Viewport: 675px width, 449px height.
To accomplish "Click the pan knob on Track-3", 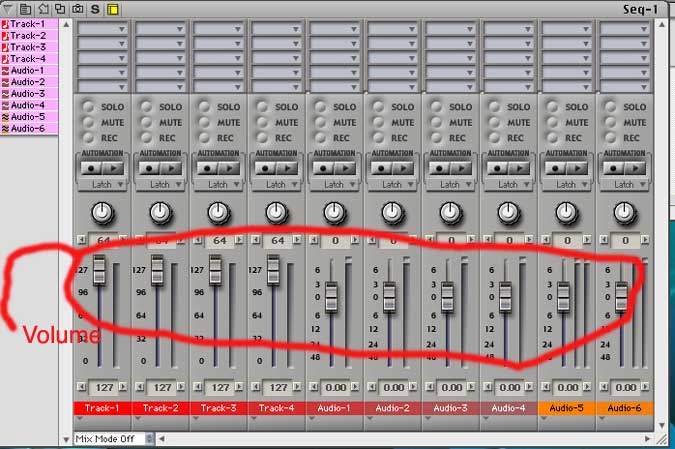I will click(x=217, y=212).
